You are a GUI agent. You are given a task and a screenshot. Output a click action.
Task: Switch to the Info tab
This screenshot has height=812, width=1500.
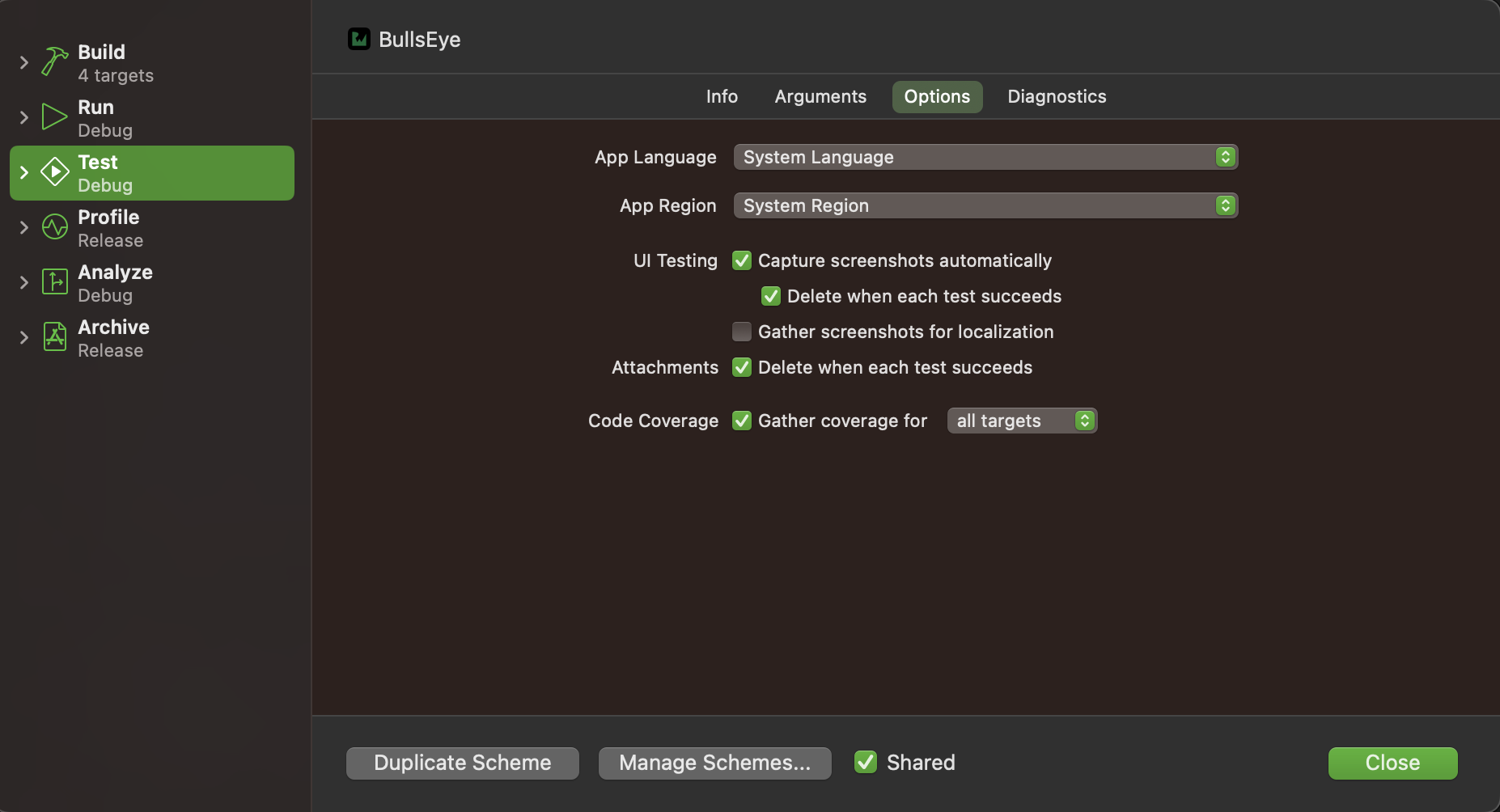[722, 96]
